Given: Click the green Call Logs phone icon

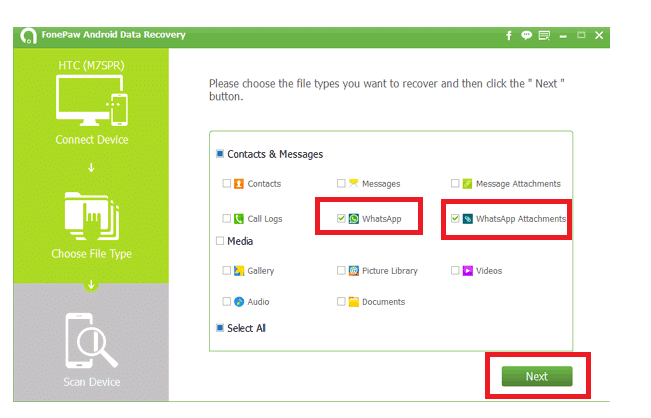Looking at the screenshot, I should click(239, 219).
